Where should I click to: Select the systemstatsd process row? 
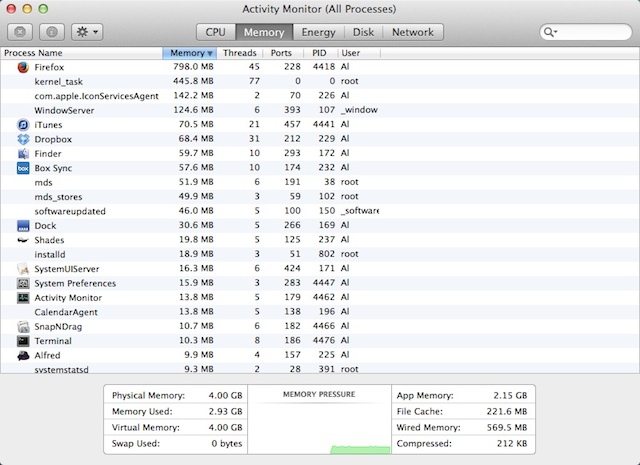click(x=320, y=369)
